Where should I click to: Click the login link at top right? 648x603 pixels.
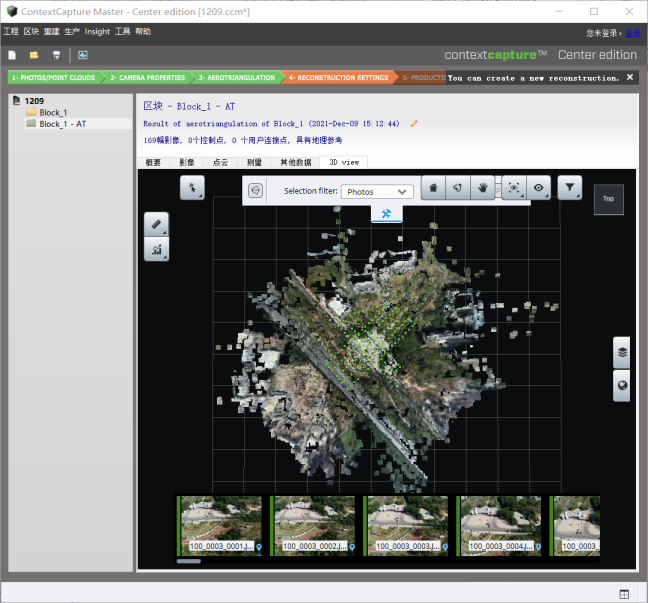click(632, 33)
